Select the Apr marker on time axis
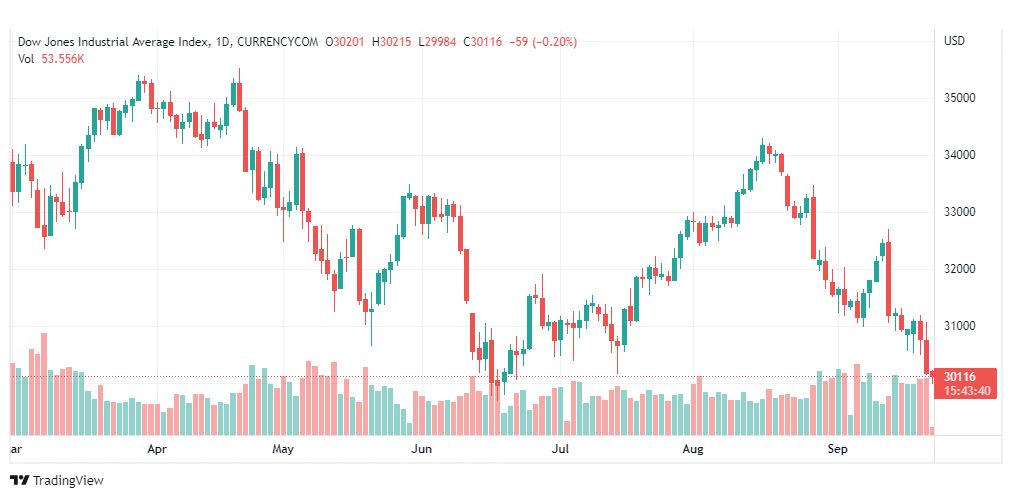Viewport: 1012px width, 498px height. (157, 448)
